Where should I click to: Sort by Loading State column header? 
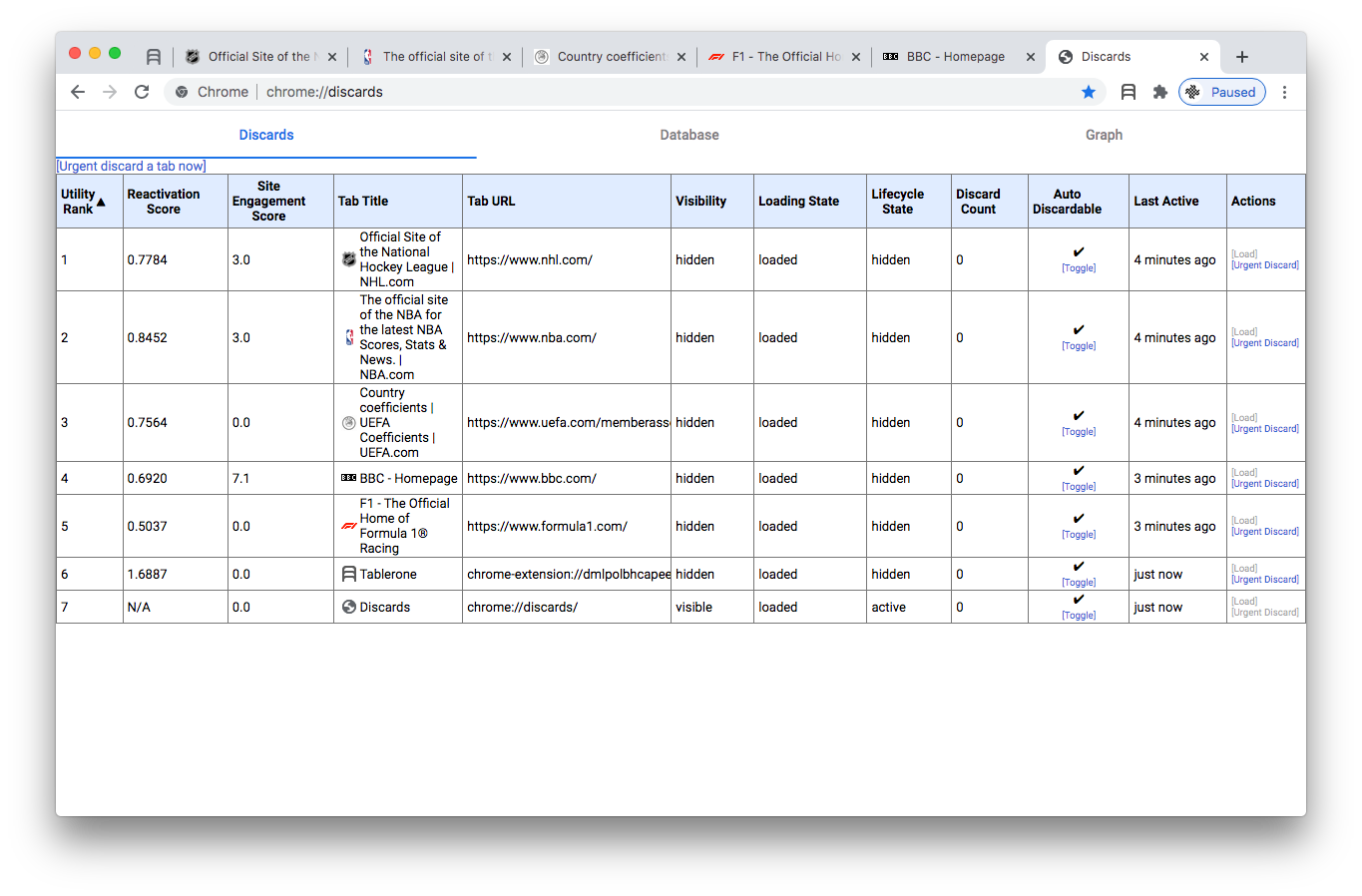pos(809,202)
